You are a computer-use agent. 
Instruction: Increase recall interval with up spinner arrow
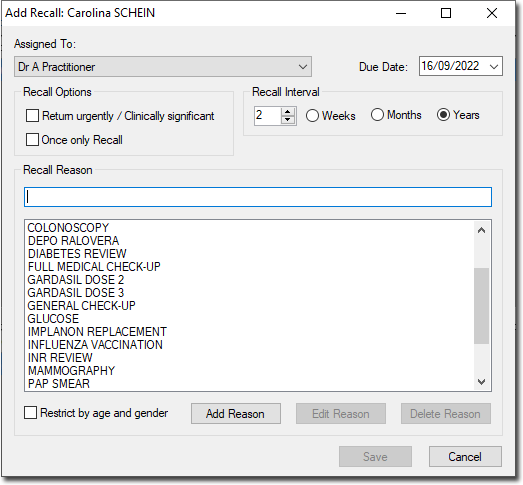288,111
